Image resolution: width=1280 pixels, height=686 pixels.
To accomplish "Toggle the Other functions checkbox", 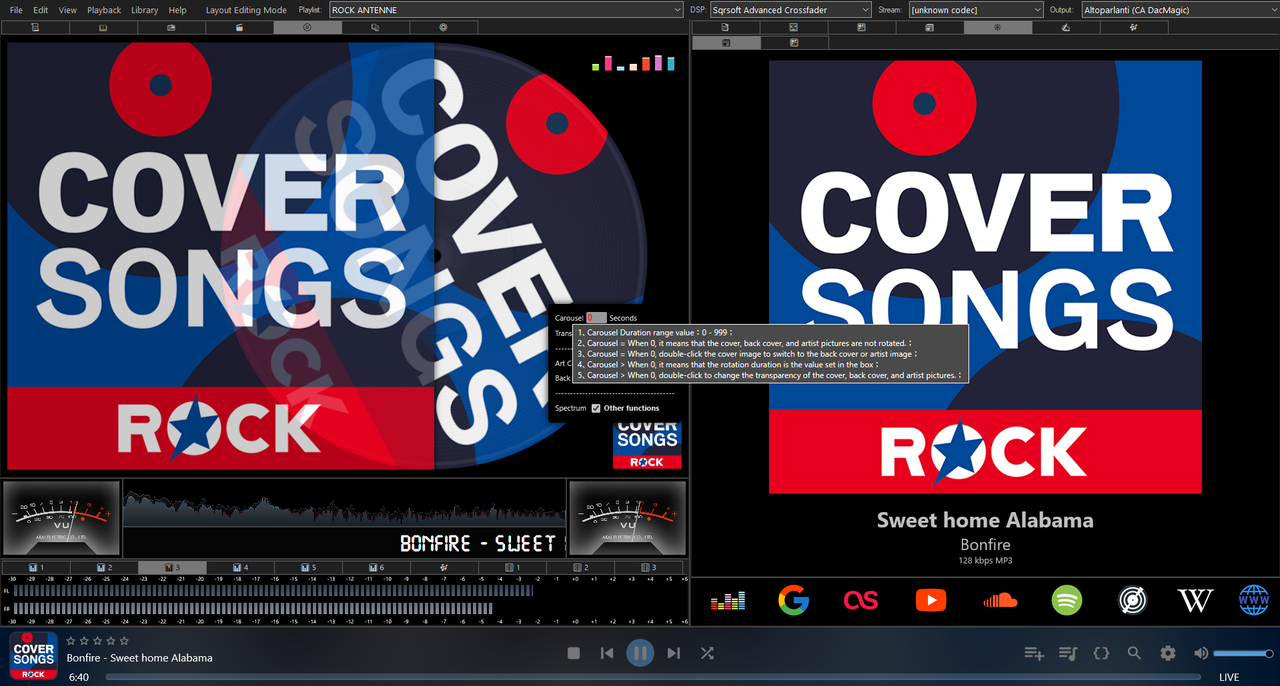I will (x=596, y=408).
